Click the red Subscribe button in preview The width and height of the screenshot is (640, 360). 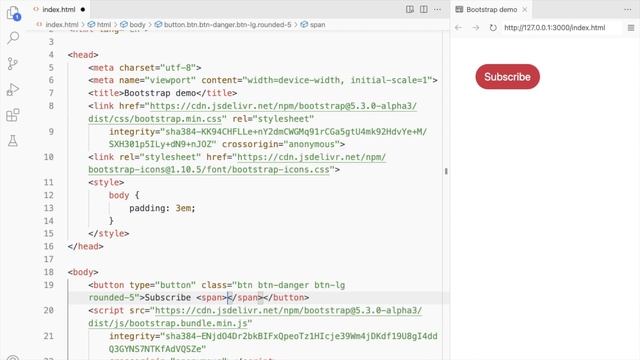507,77
